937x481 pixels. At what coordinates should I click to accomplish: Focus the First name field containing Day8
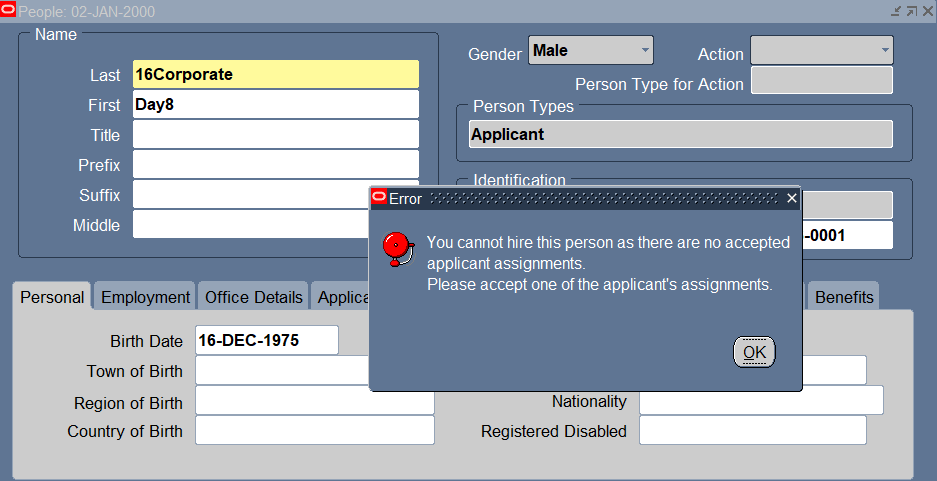[x=275, y=105]
